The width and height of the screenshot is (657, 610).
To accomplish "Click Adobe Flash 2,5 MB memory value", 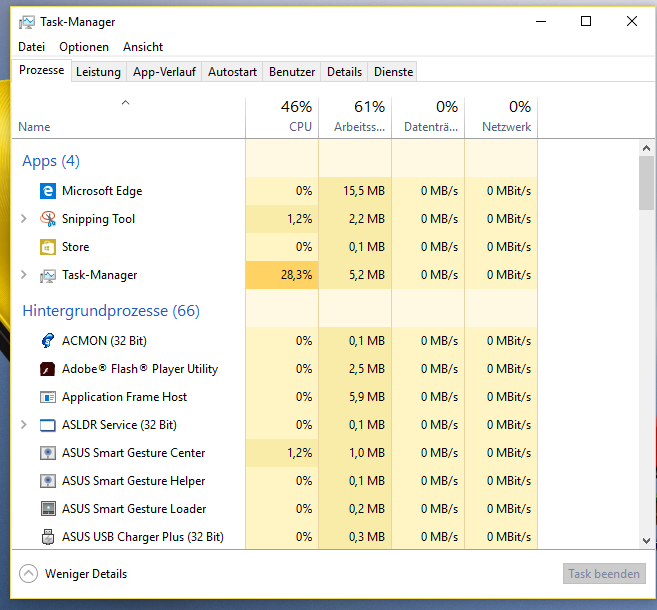I will tap(367, 369).
